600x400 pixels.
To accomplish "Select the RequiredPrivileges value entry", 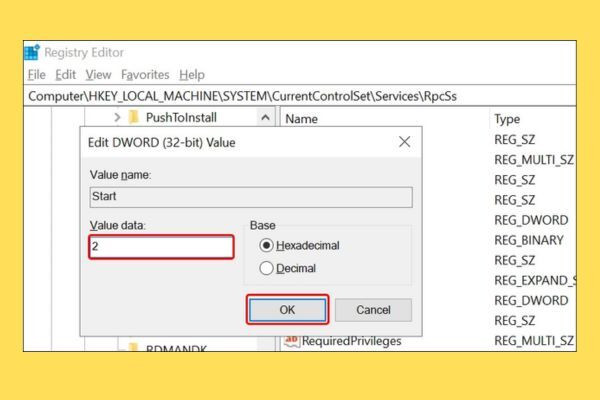I will point(351,341).
